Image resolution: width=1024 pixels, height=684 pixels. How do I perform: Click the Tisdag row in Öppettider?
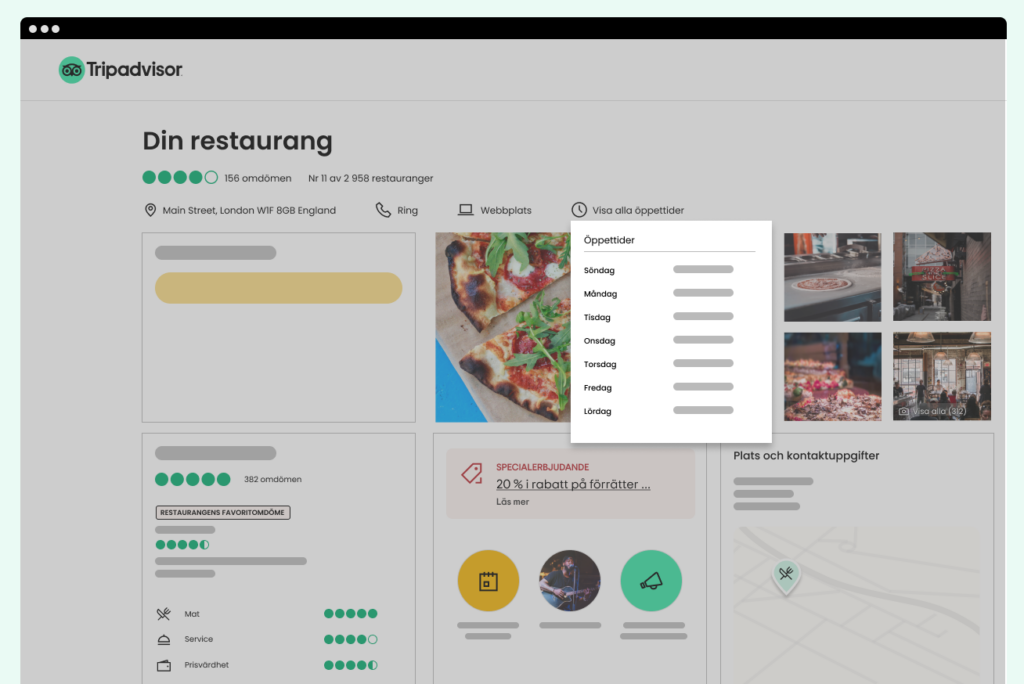tap(658, 317)
